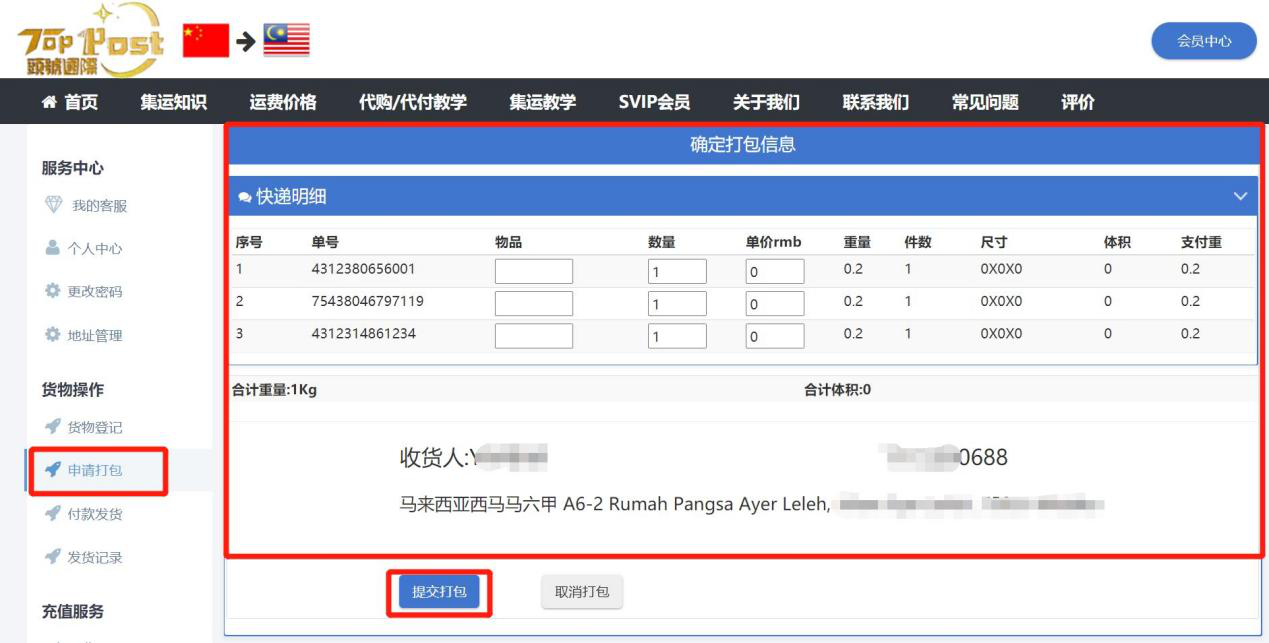Click the TopPost logo
Screen dimensions: 1269x643
click(90, 40)
